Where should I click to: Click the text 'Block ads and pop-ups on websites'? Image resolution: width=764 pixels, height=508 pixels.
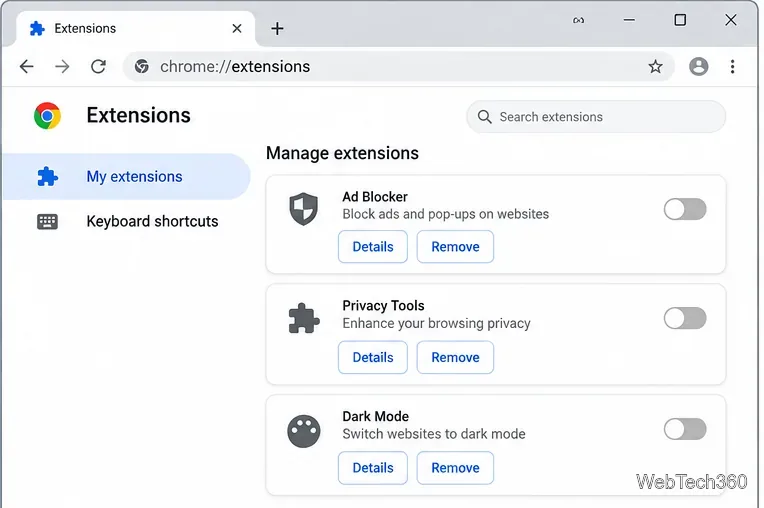(x=445, y=214)
